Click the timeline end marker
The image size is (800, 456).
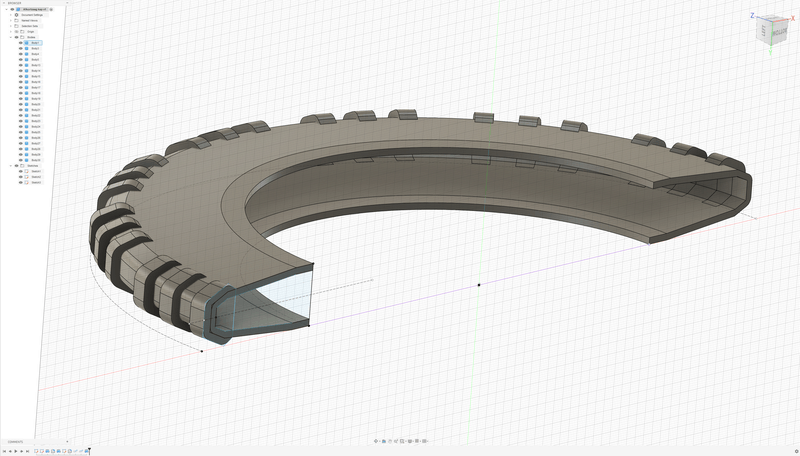89,451
